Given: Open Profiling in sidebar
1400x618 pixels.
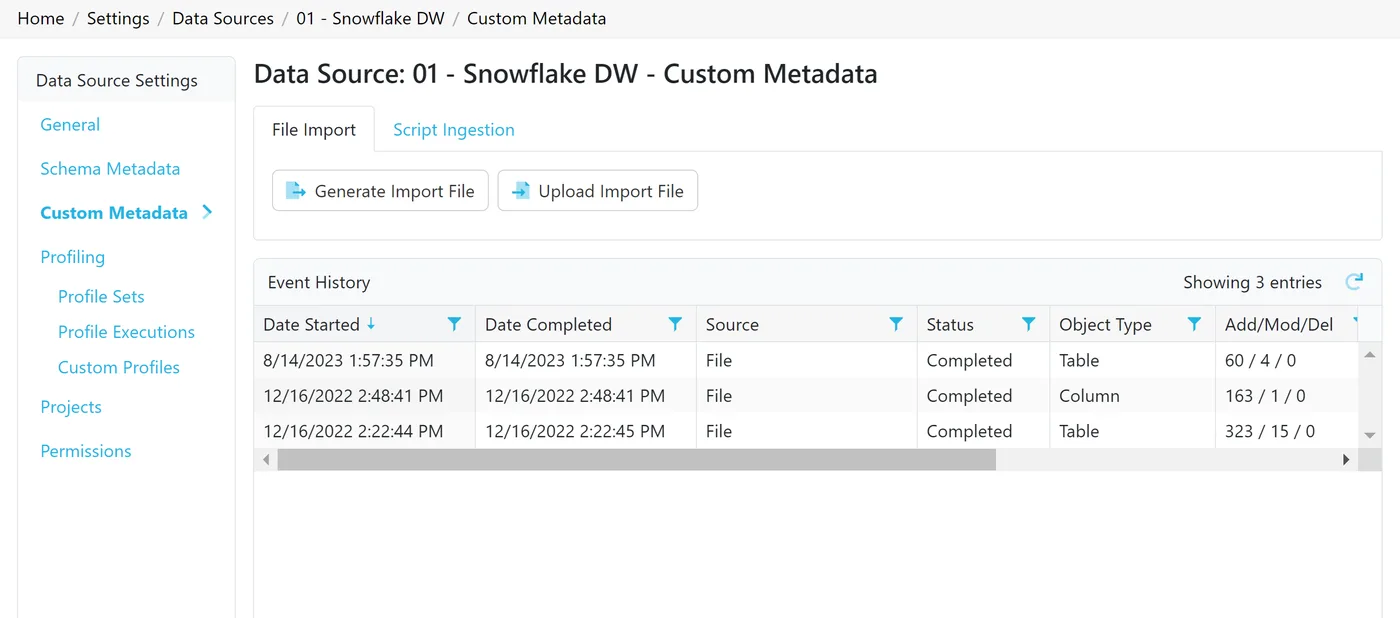Looking at the screenshot, I should pyautogui.click(x=72, y=257).
